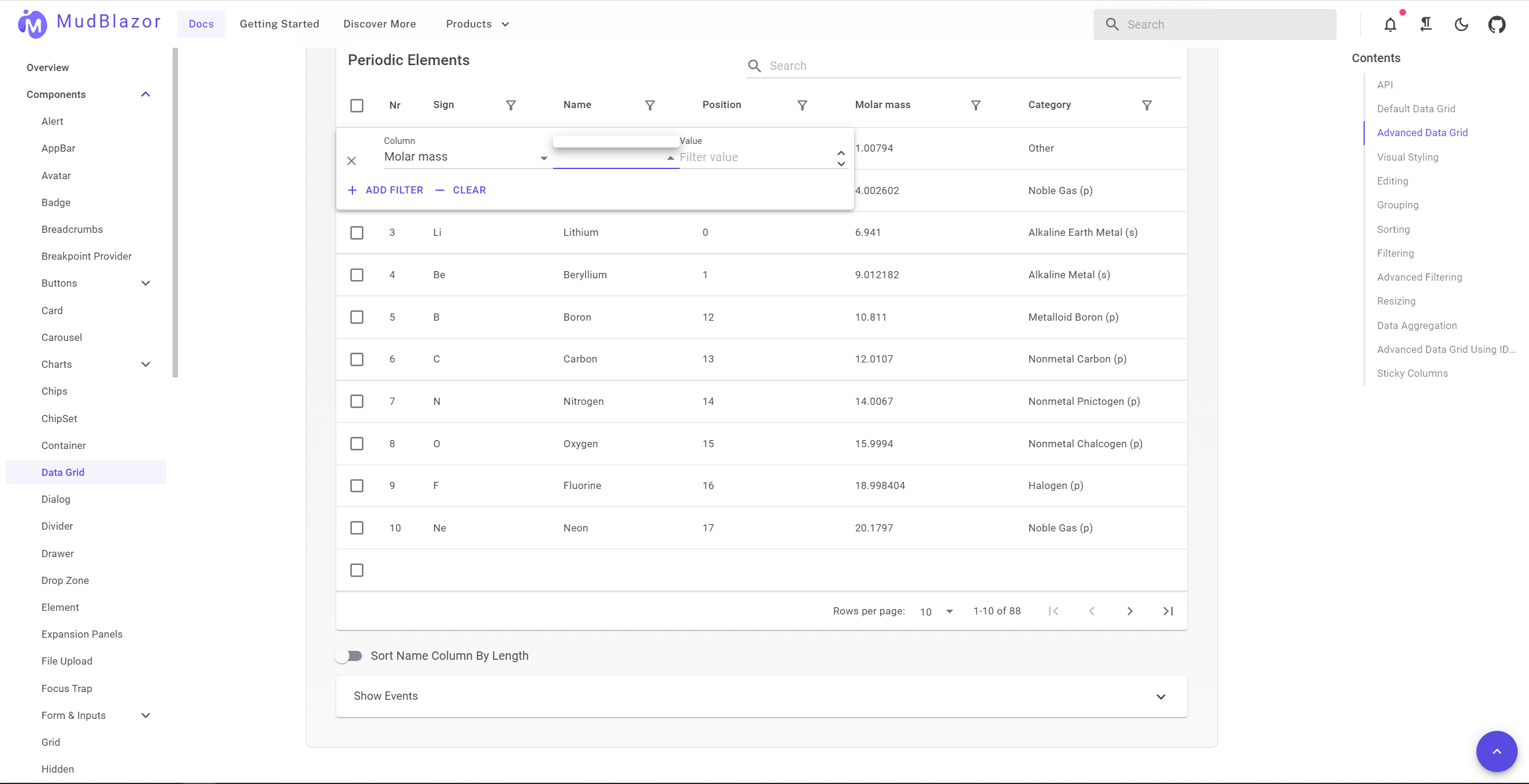Go to the last page of the data grid
The image size is (1529, 784).
click(x=1168, y=611)
